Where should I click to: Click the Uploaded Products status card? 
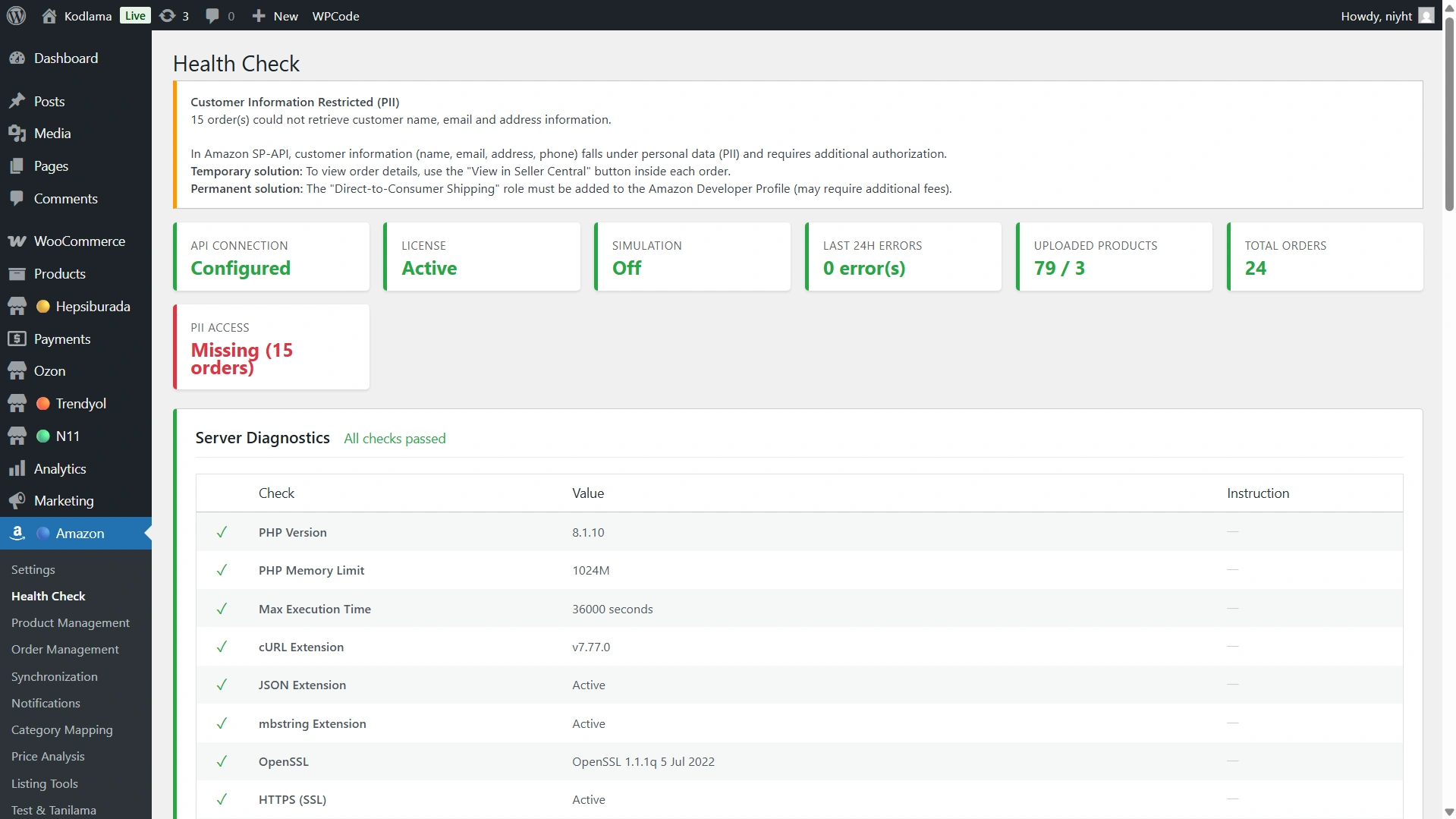(x=1114, y=257)
